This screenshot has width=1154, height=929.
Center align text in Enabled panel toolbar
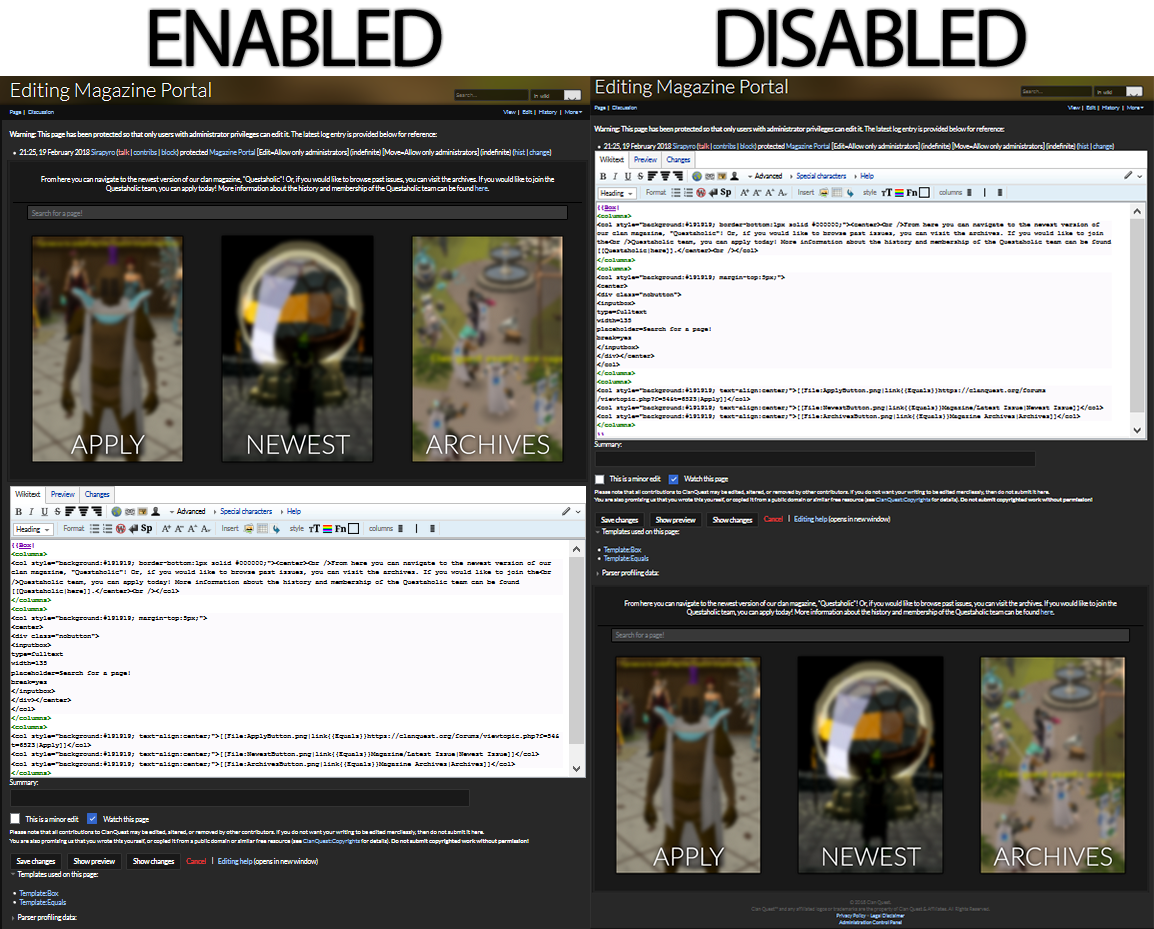pyautogui.click(x=83, y=511)
